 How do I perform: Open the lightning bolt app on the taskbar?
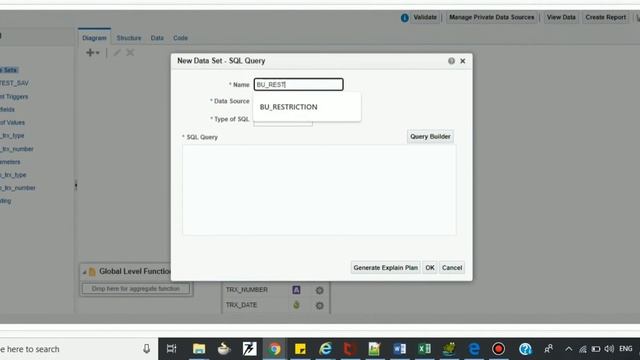[x=249, y=349]
